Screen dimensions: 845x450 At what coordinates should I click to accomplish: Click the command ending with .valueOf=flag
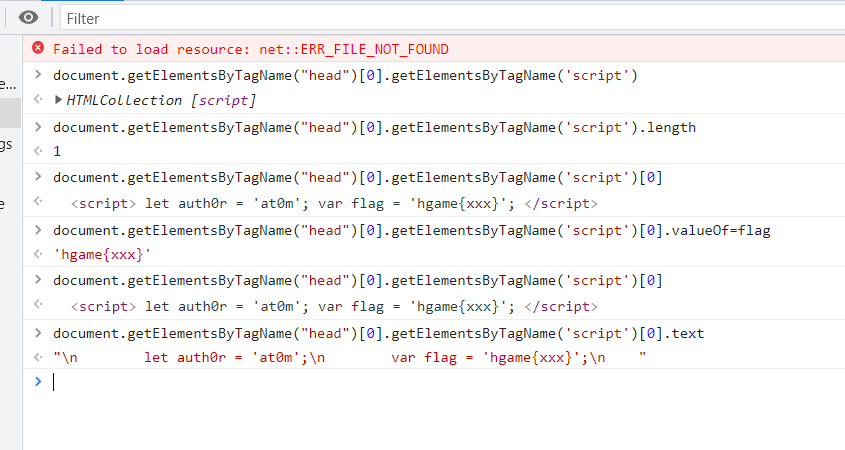pyautogui.click(x=411, y=231)
